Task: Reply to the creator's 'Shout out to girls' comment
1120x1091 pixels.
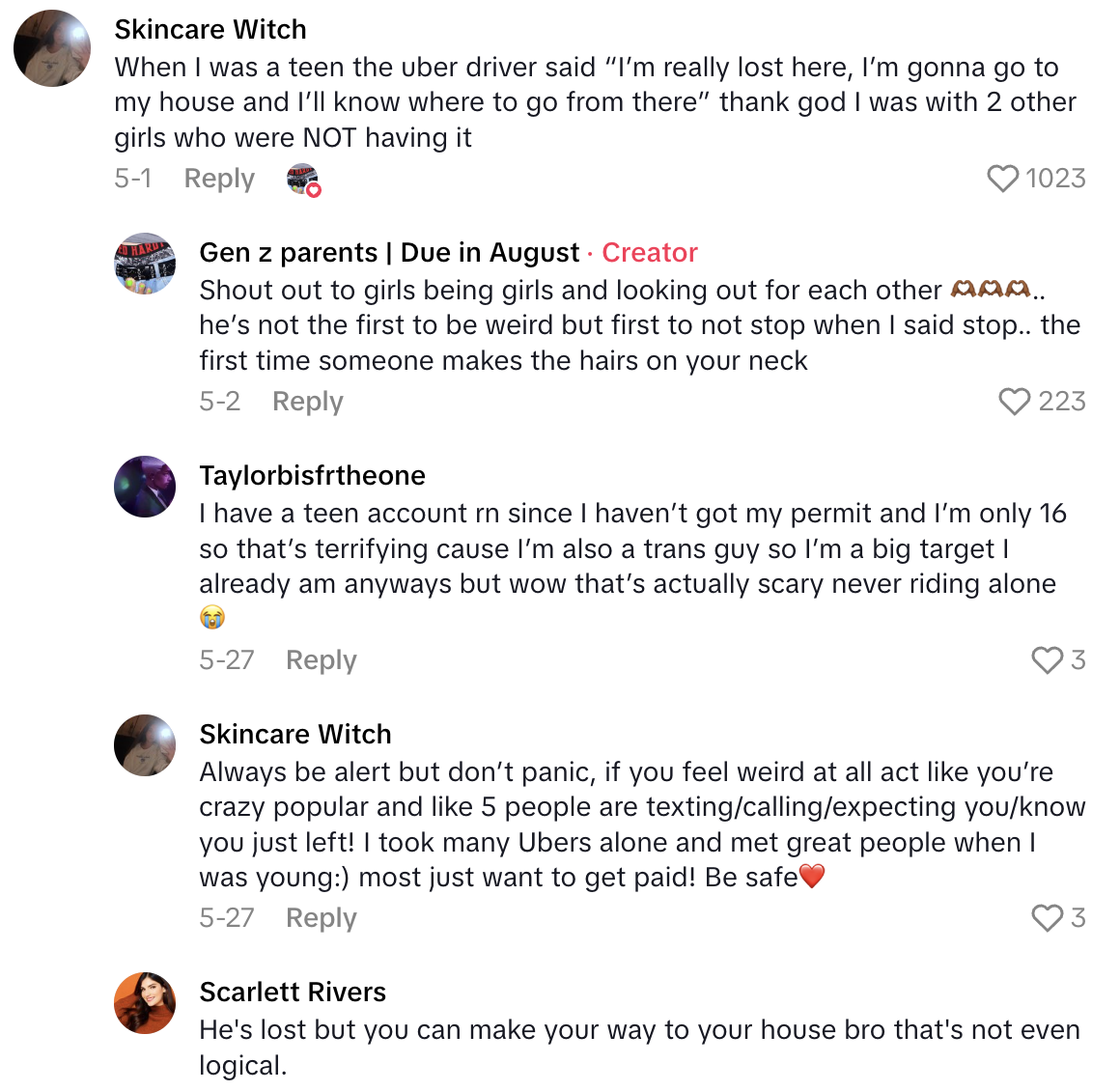Action: (x=307, y=402)
